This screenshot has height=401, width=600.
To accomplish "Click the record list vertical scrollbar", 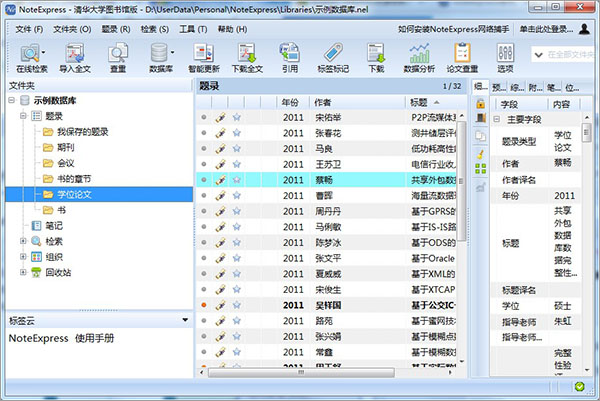I will [461, 181].
